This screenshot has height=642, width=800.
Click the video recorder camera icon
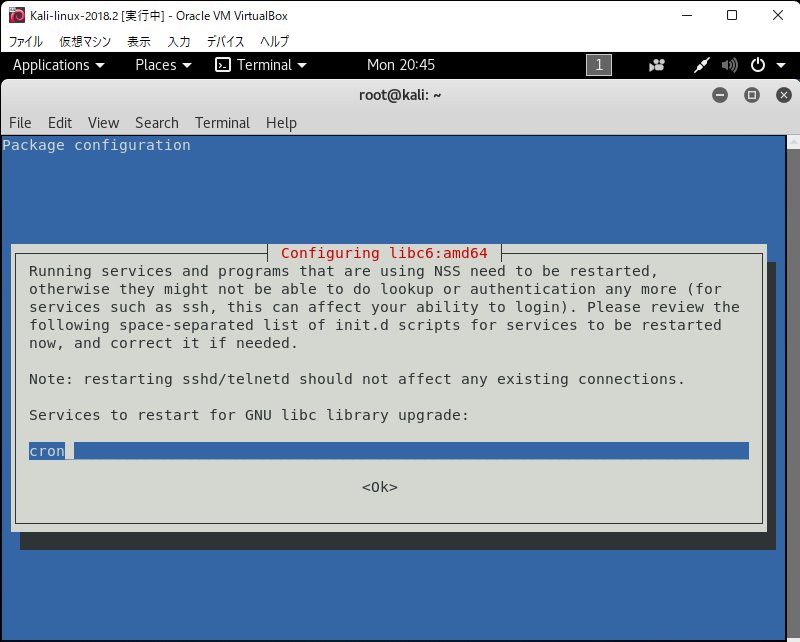pyautogui.click(x=657, y=65)
